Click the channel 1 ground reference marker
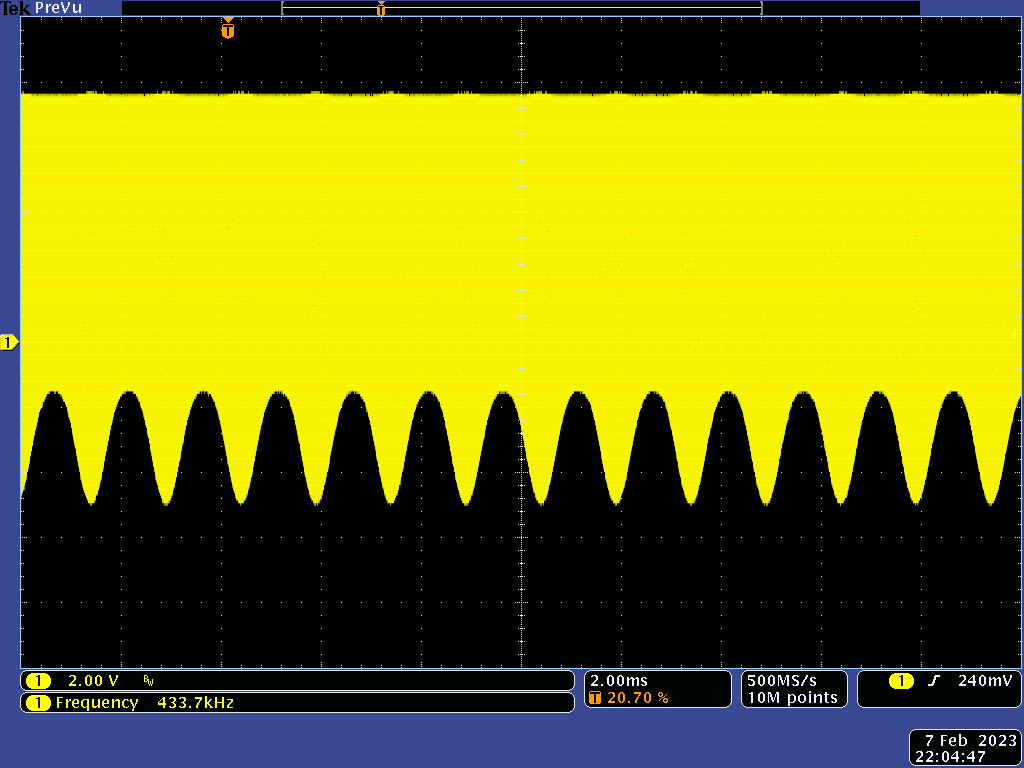The image size is (1024, 768). tap(9, 343)
